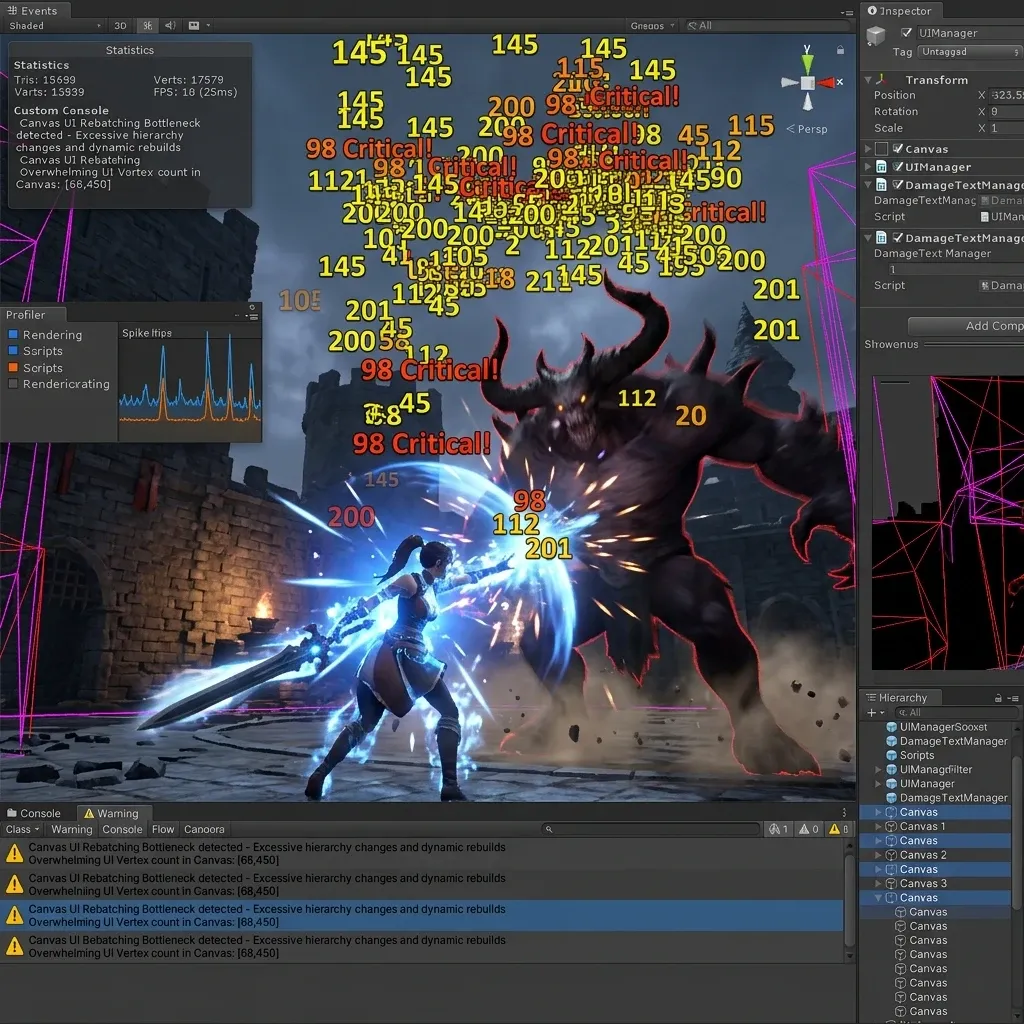
Task: Switch to the Events tab
Action: click(33, 10)
